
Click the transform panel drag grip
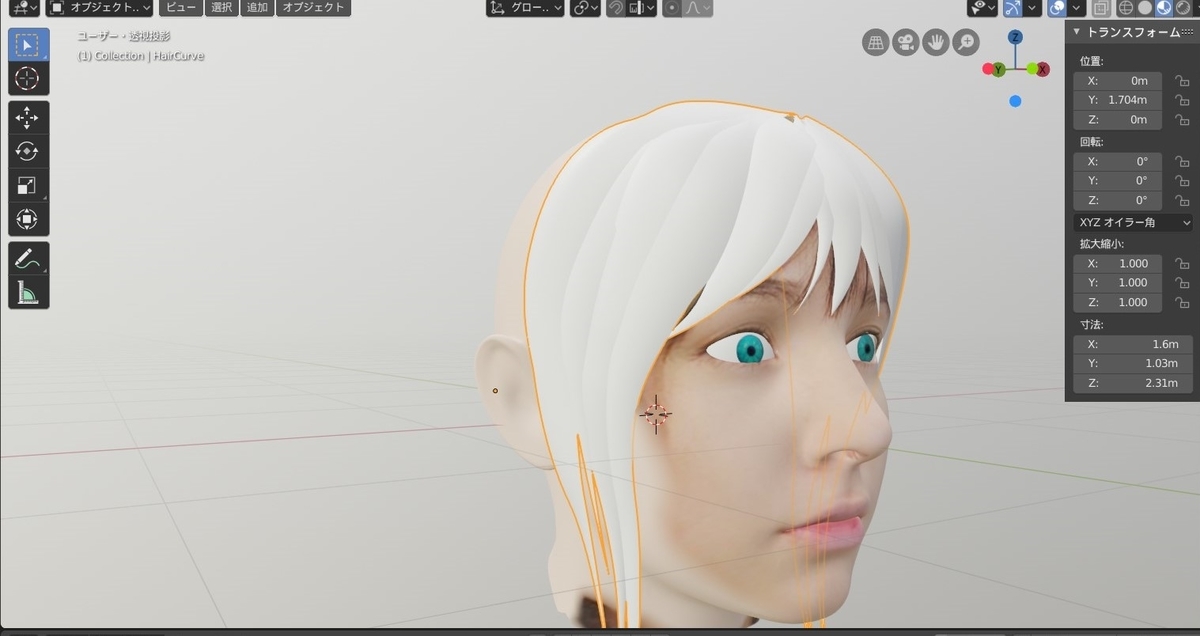point(1187,32)
